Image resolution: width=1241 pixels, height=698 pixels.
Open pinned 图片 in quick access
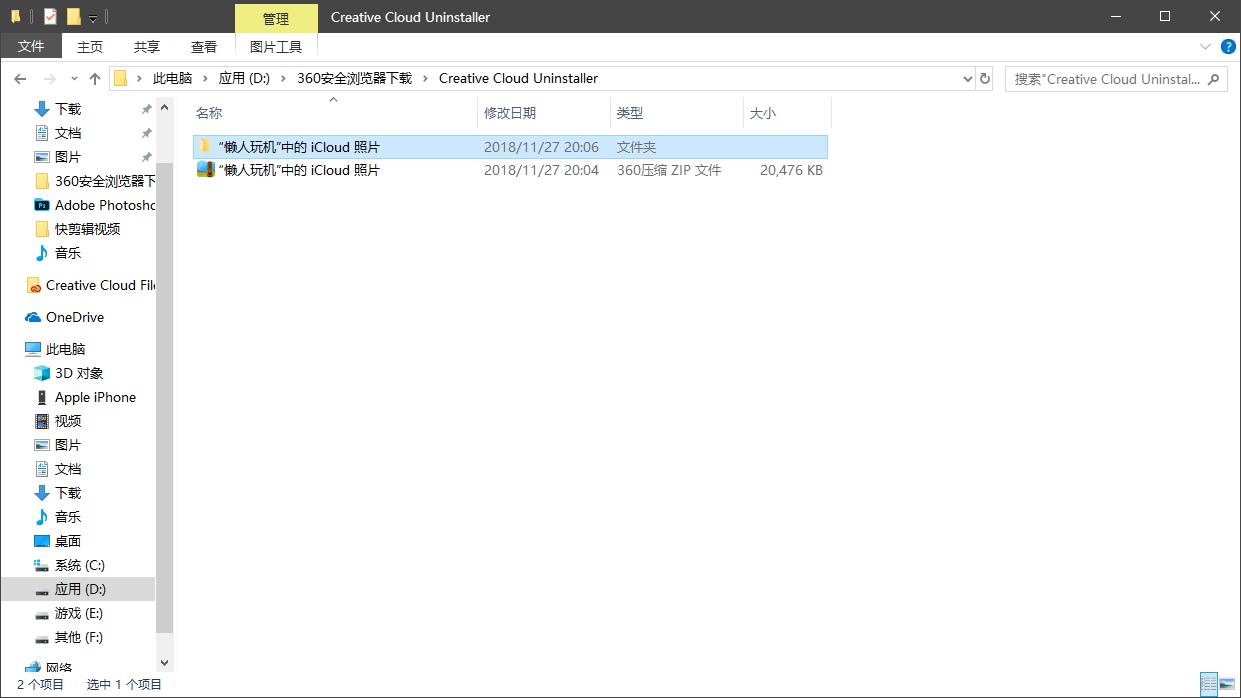68,157
